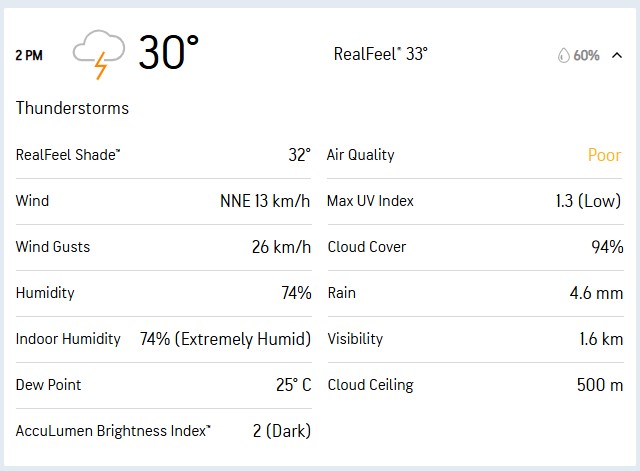Viewport: 640px width, 471px height.
Task: Collapse the 2 PM hourly details chevron
Action: point(617,55)
